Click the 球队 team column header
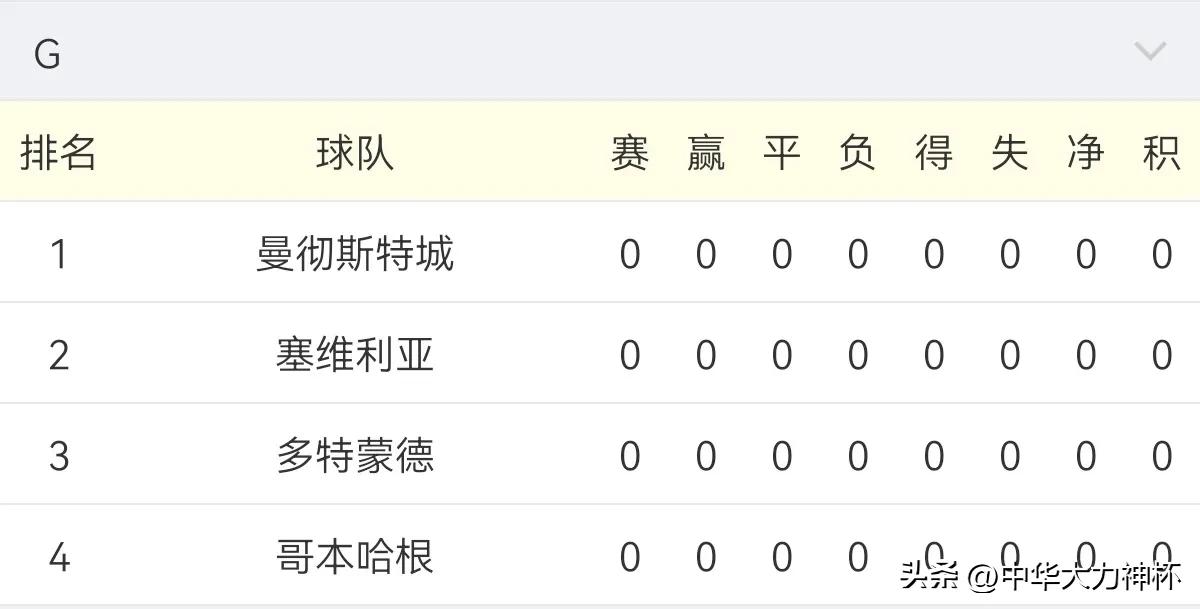 pos(354,152)
